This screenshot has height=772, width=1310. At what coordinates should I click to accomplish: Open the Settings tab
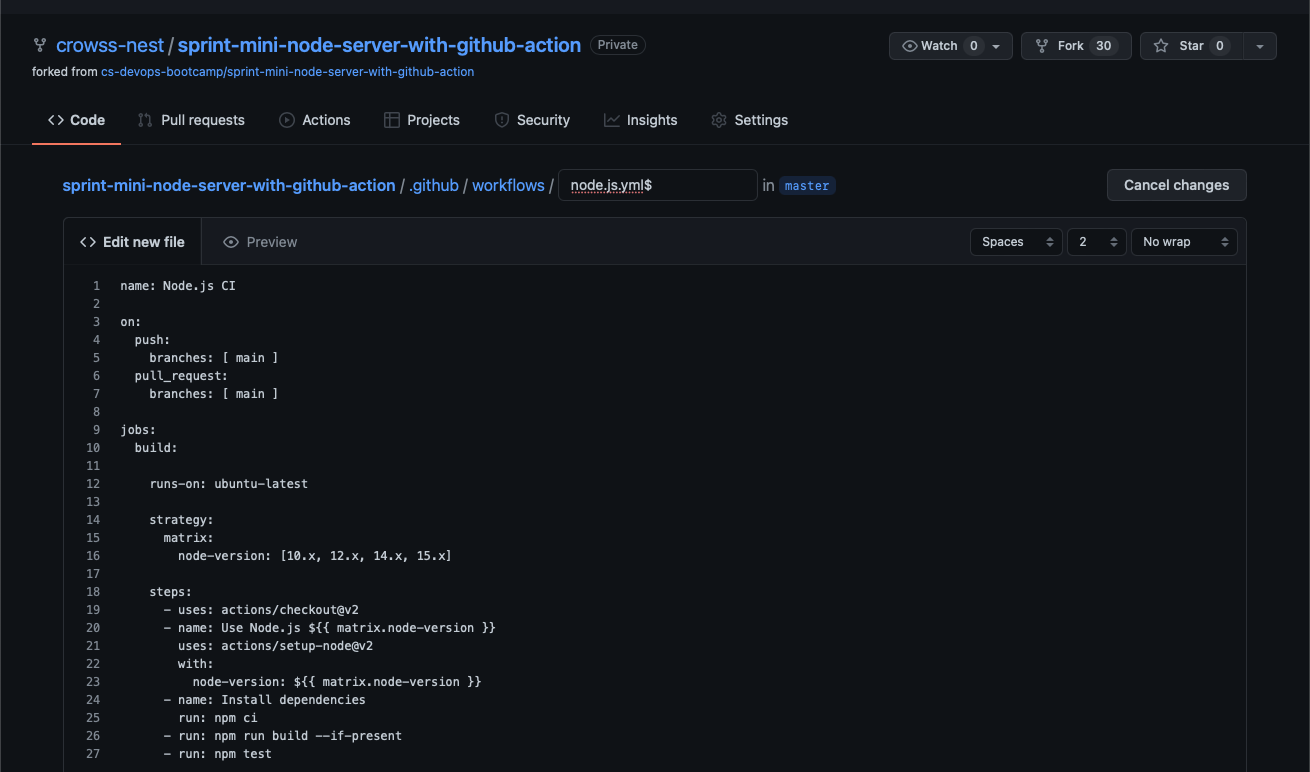(x=750, y=120)
